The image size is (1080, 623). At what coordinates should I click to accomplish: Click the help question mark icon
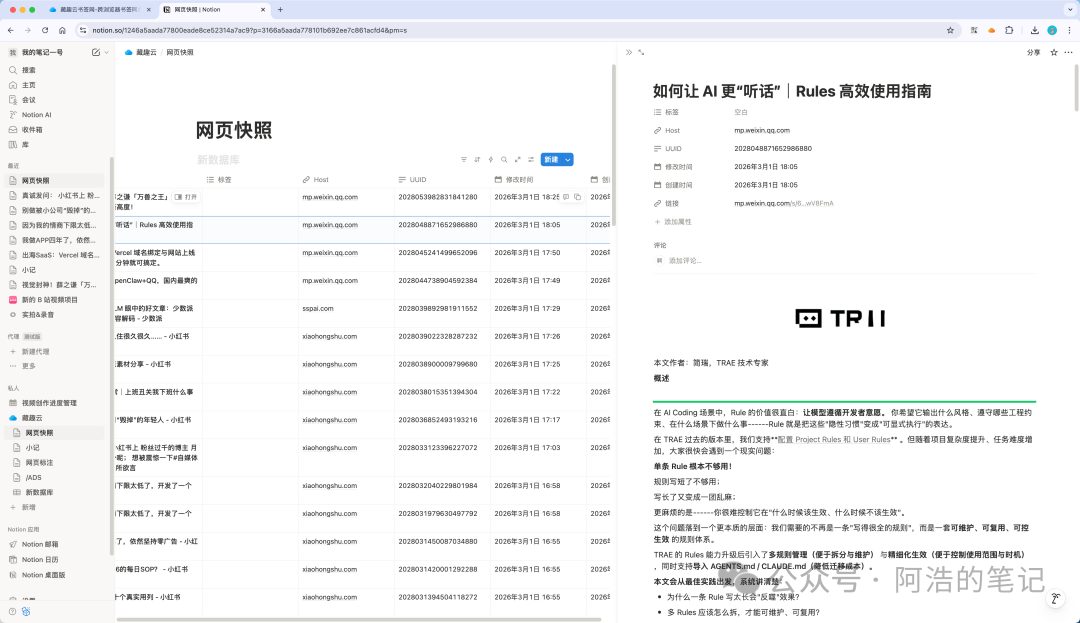12,611
